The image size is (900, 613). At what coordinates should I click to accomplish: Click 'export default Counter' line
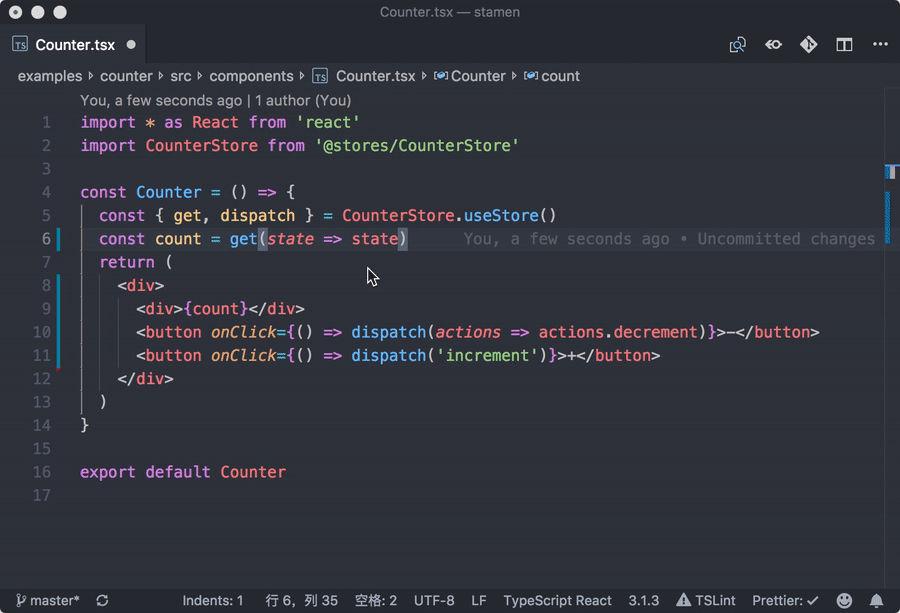(183, 472)
